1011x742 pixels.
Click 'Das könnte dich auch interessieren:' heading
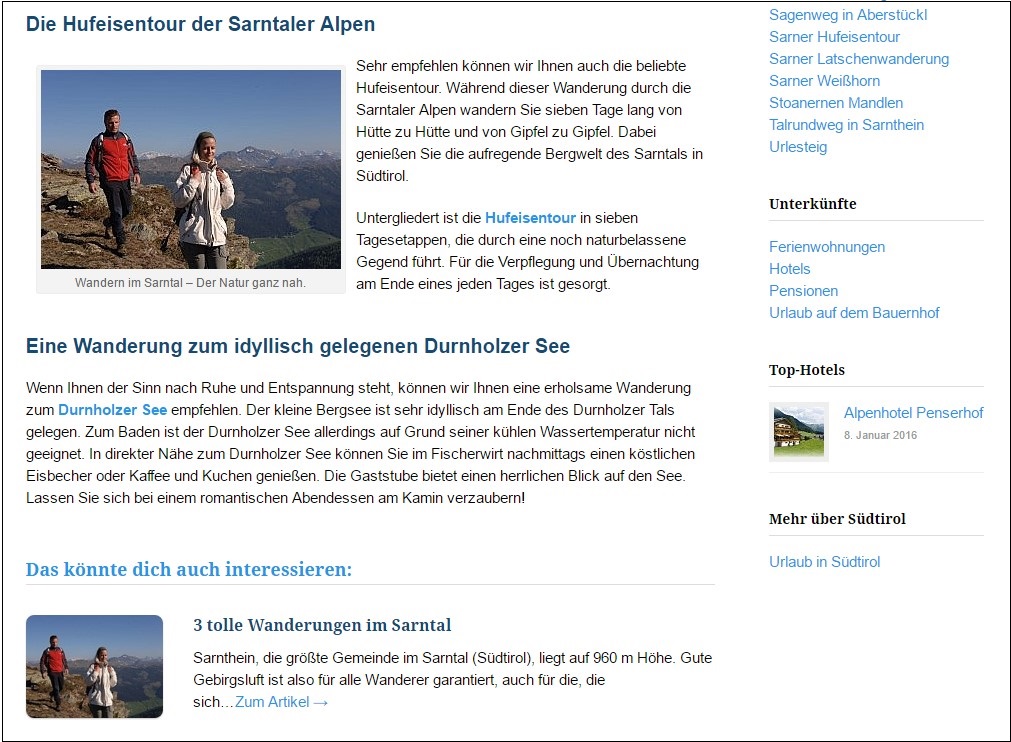[189, 569]
